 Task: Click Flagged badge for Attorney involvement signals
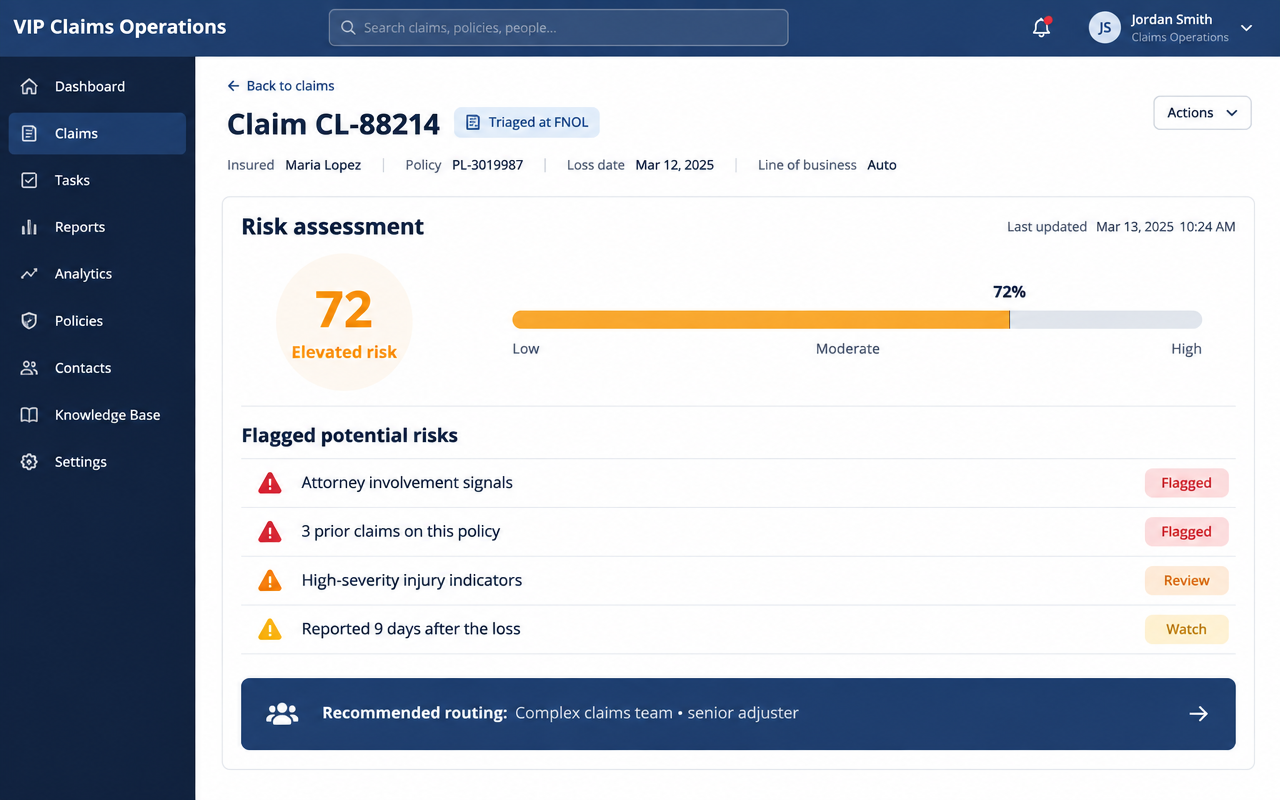(x=1186, y=483)
